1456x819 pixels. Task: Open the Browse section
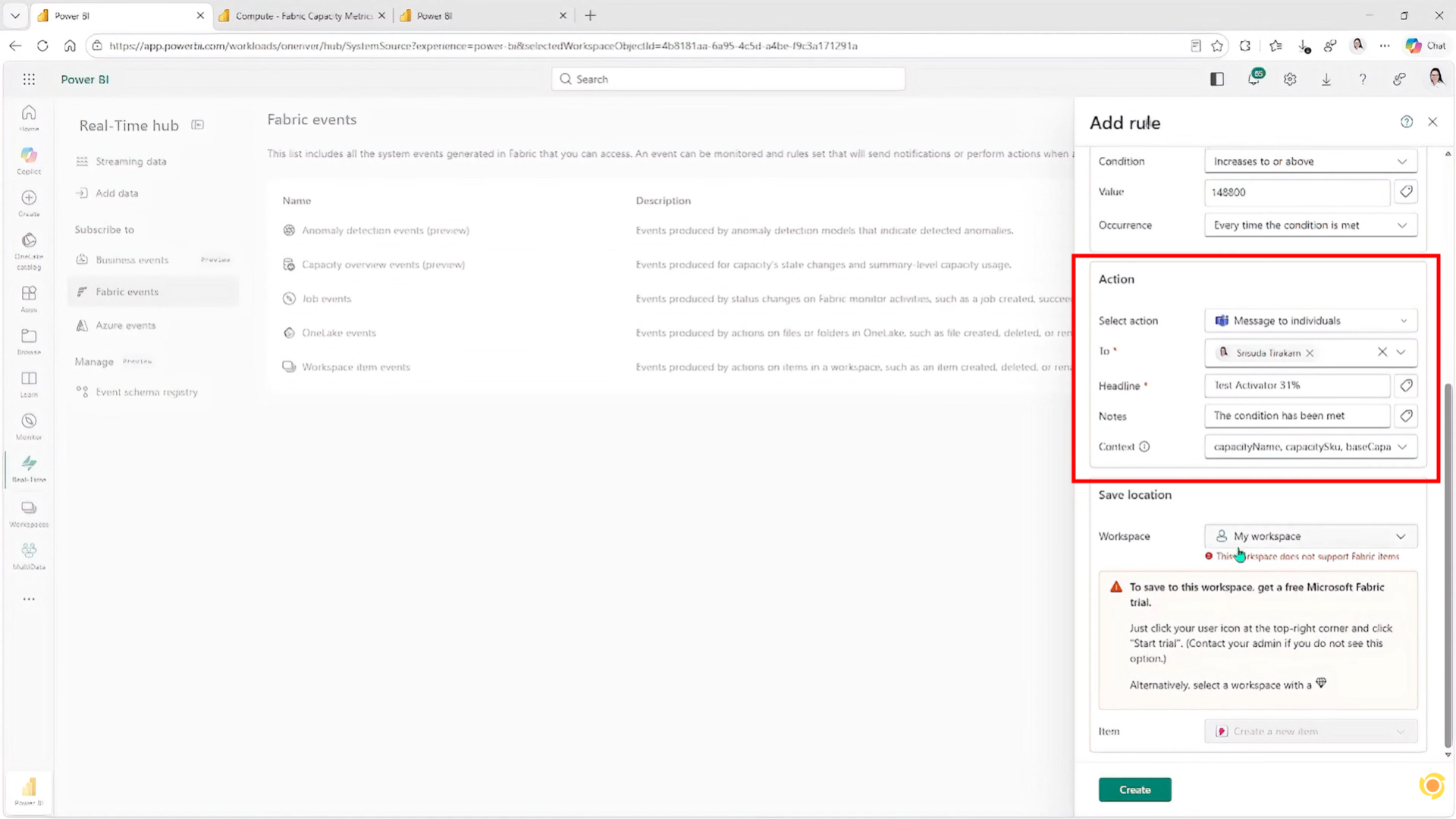pyautogui.click(x=29, y=340)
